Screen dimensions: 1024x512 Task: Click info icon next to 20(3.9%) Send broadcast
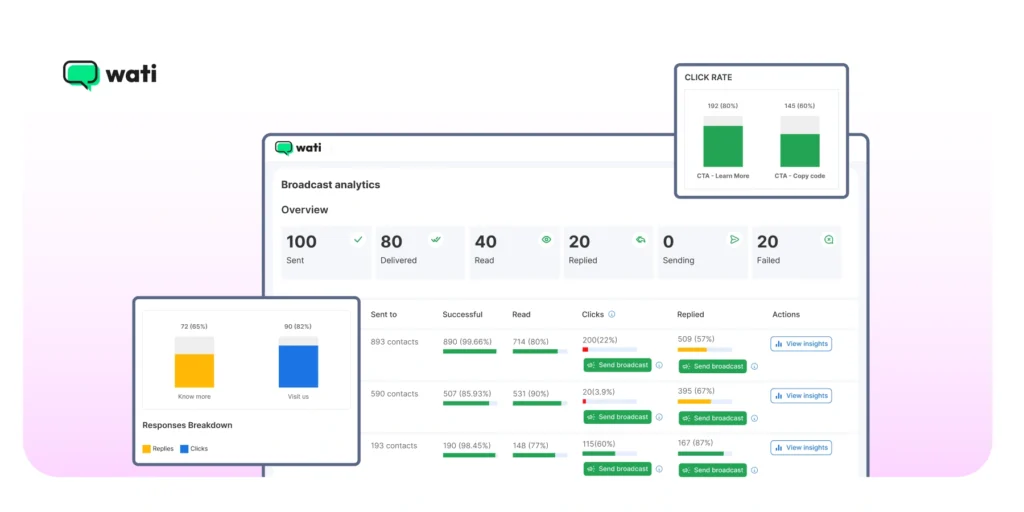[x=659, y=417]
